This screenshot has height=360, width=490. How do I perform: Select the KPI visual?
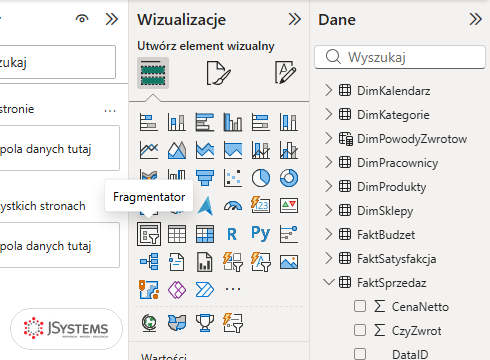point(289,206)
